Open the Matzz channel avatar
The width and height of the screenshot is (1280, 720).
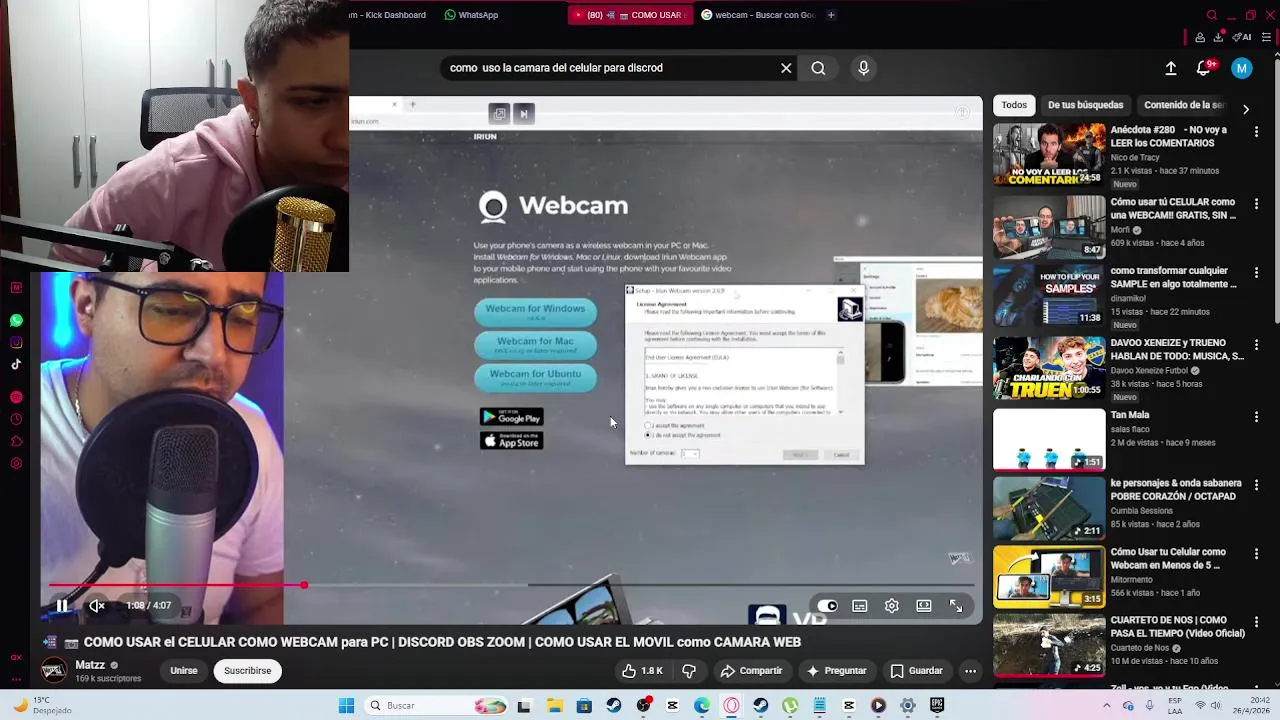(x=54, y=670)
